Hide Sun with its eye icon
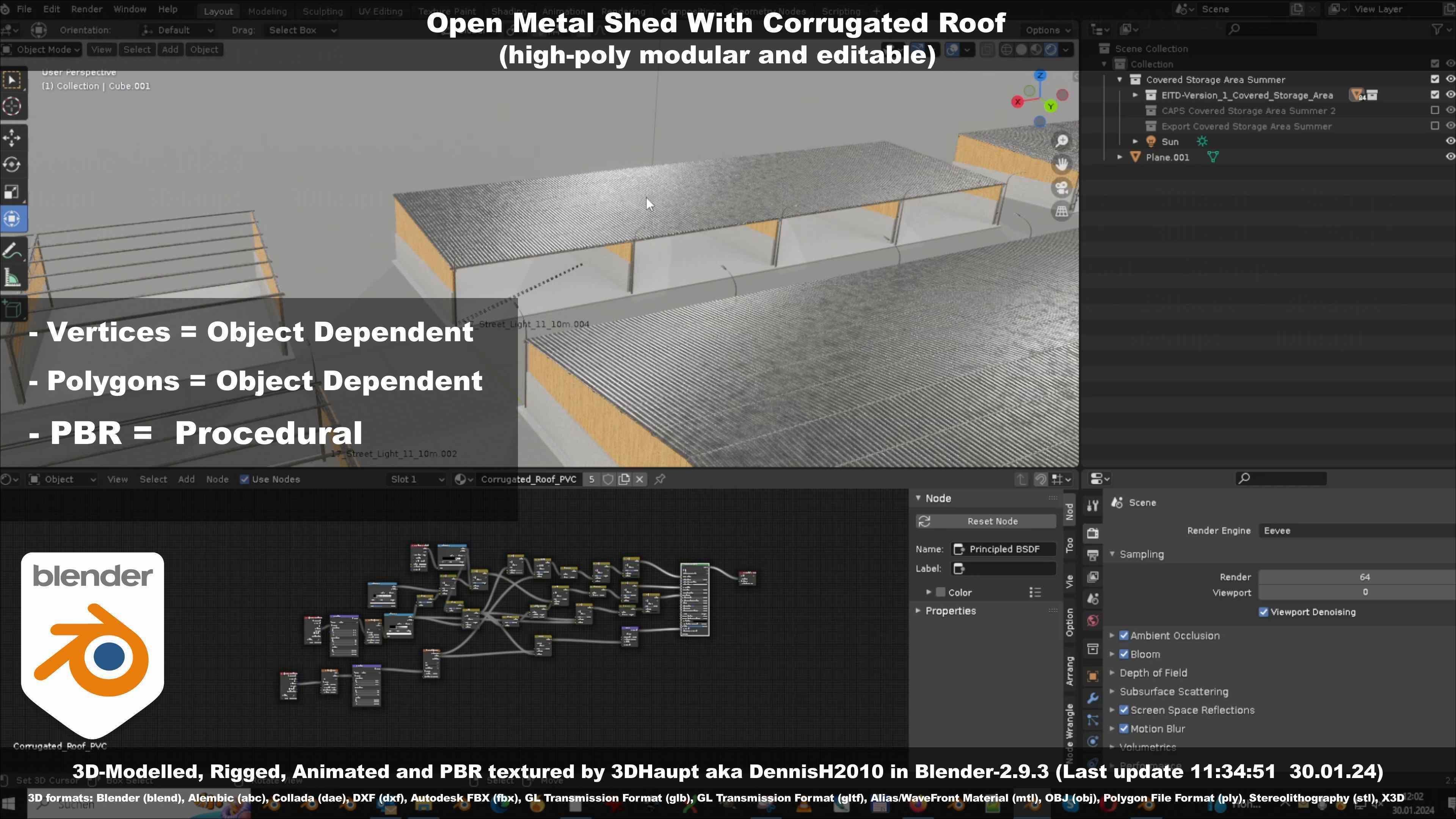Image resolution: width=1456 pixels, height=819 pixels. click(x=1450, y=141)
